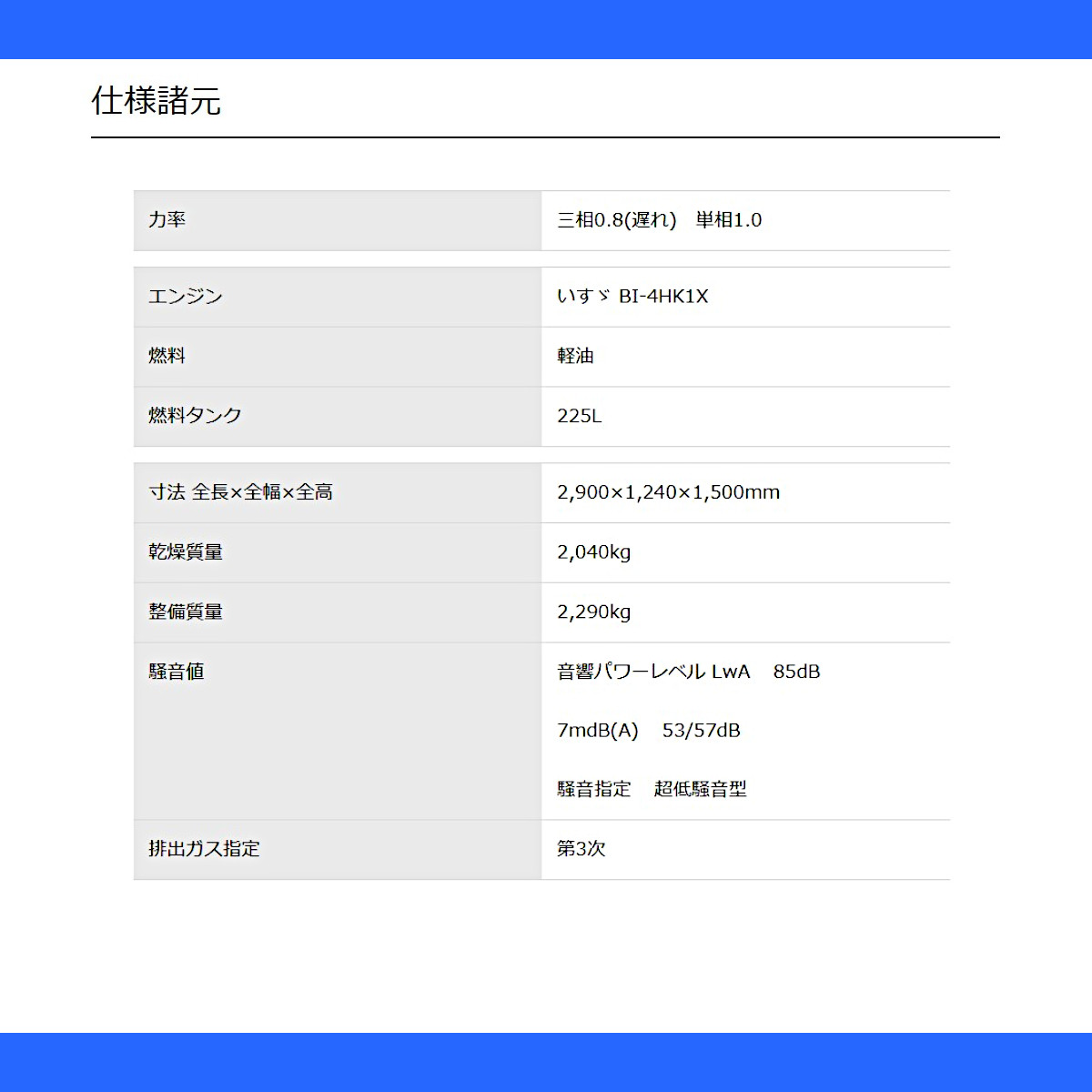This screenshot has height=1092, width=1092.
Task: Select the 燃料タンク label cell
Action: [x=338, y=416]
